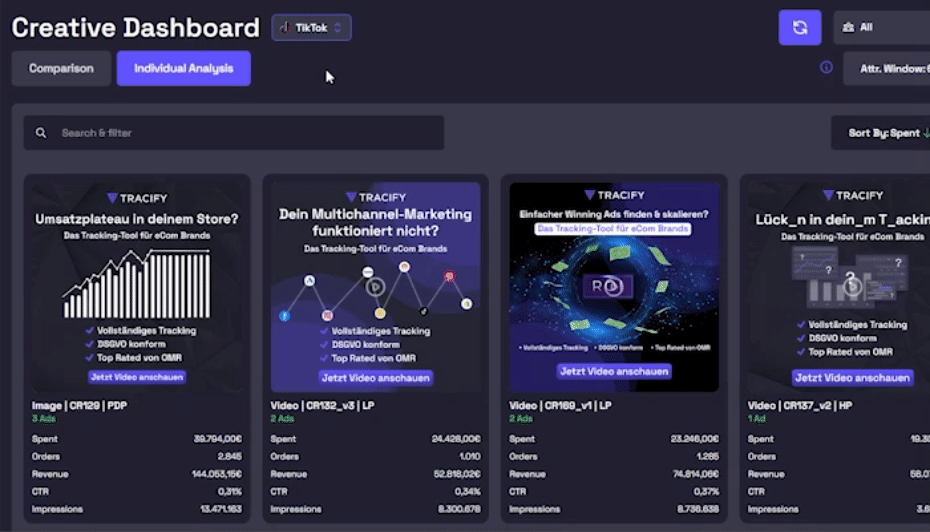The image size is (930, 532).
Task: Click the Impressions value 8.736.638
Action: point(698,509)
